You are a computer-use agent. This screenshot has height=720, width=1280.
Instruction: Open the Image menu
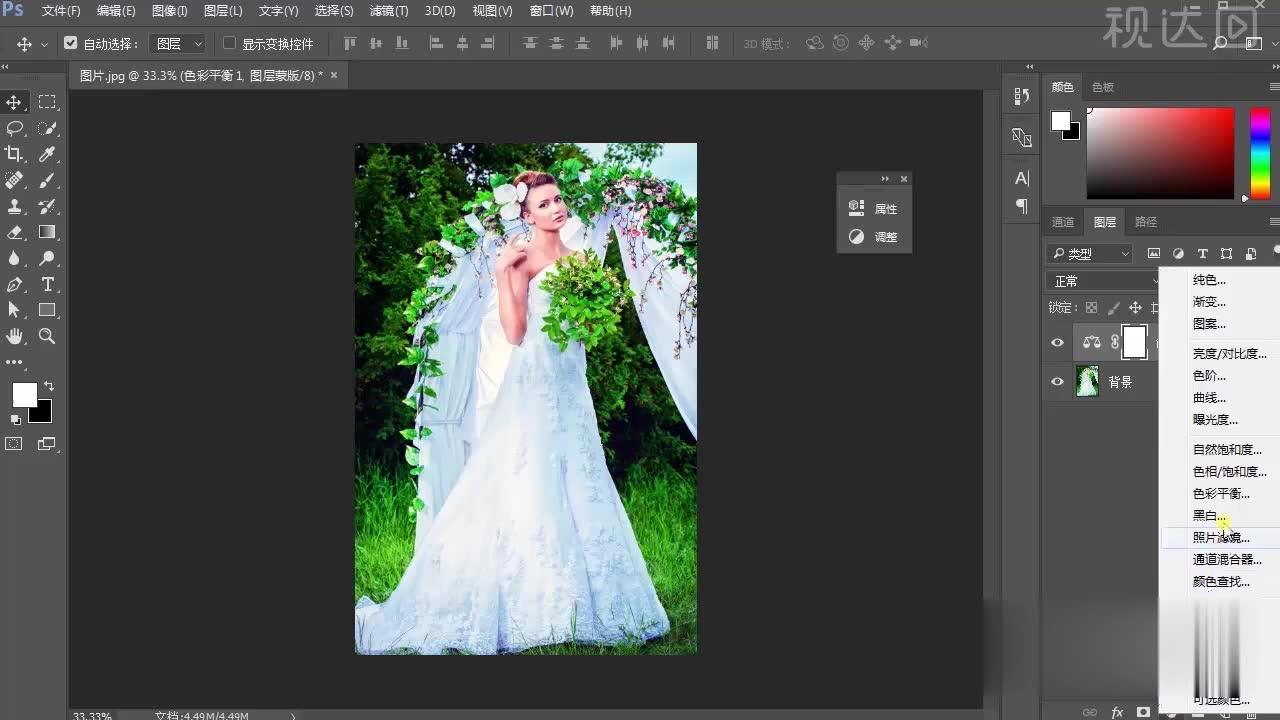click(169, 11)
